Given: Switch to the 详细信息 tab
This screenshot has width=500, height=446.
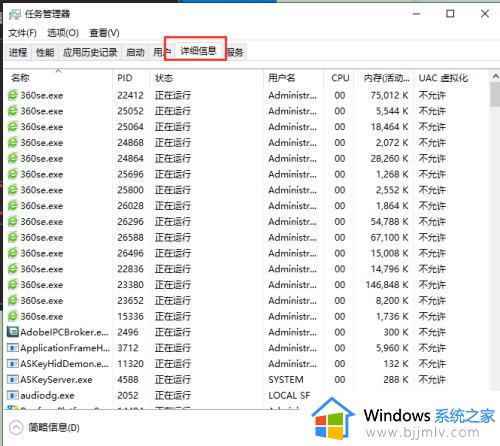Looking at the screenshot, I should (x=198, y=51).
